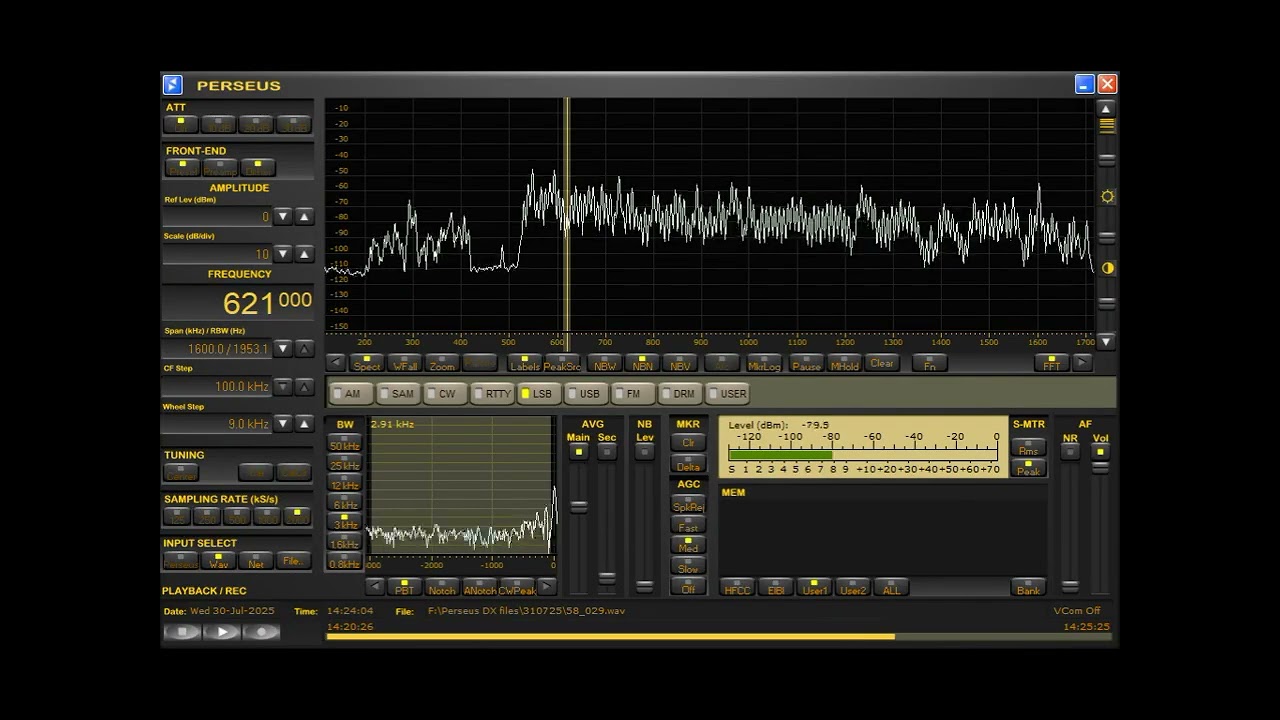1280x720 pixels.
Task: Toggle the FFT button
Action: 1051,363
